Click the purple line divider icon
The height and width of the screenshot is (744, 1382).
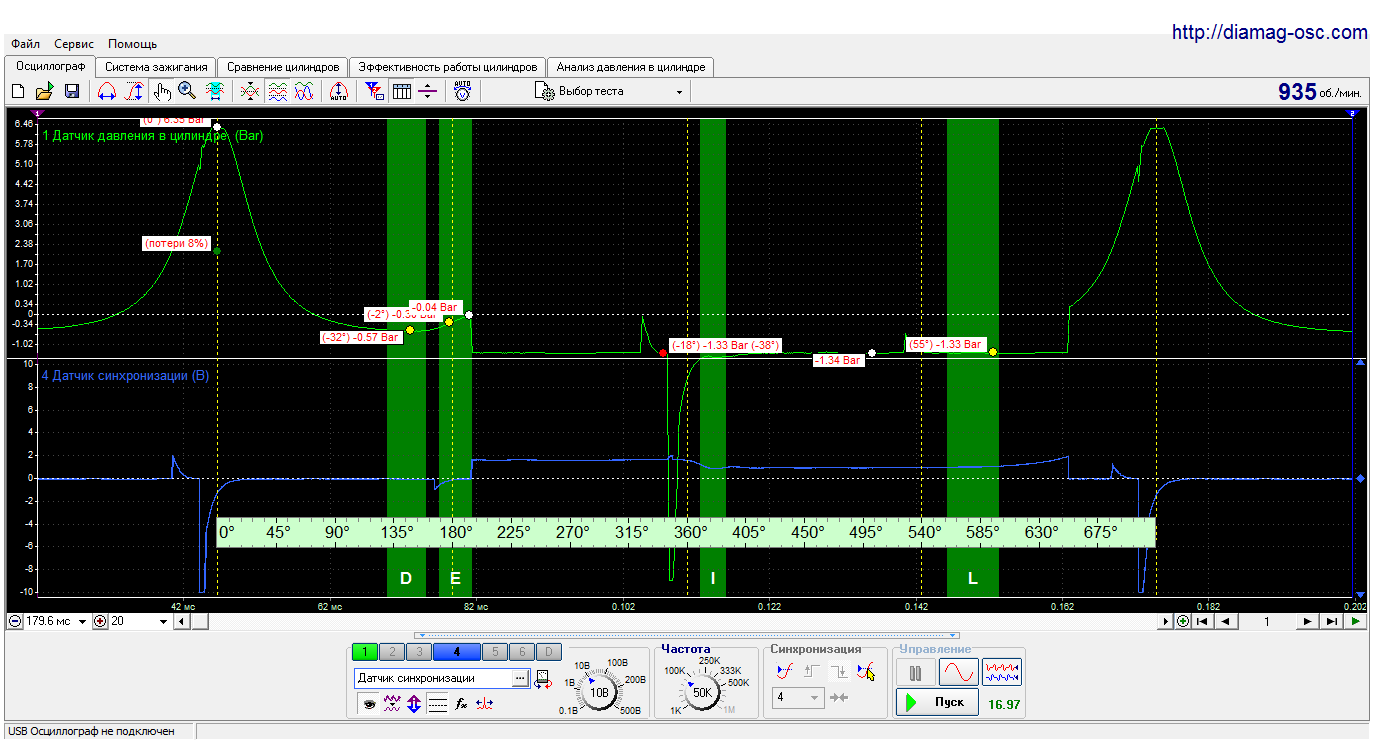[428, 91]
